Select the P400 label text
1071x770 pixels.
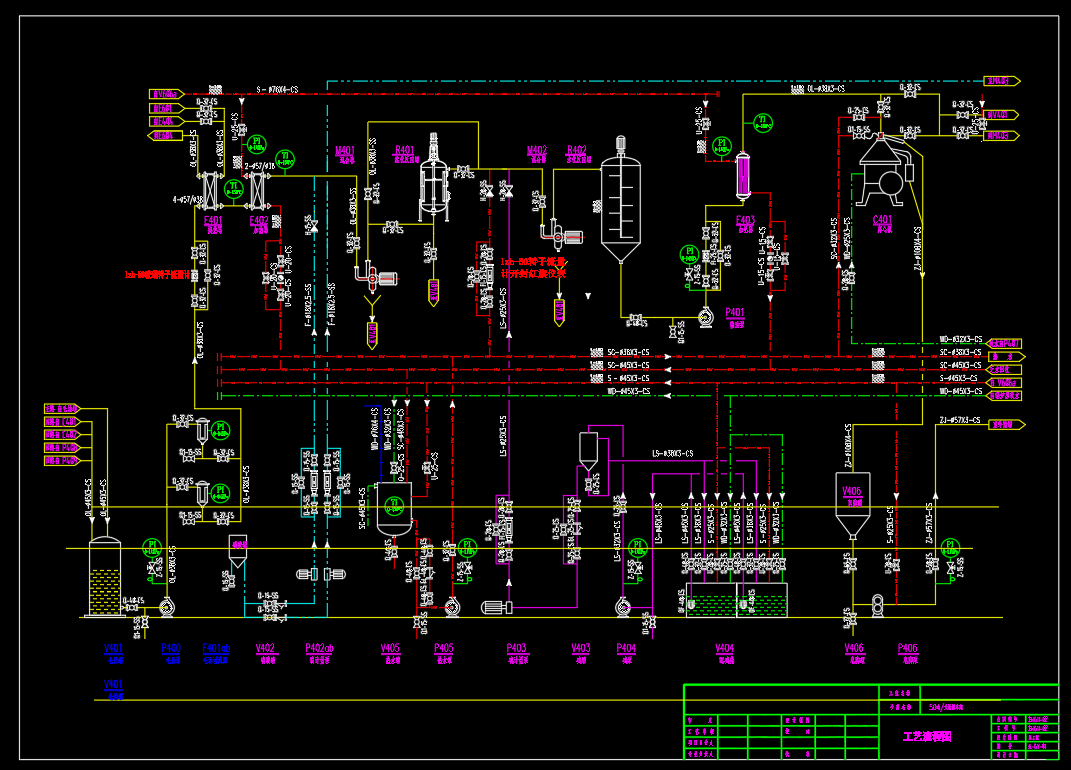point(171,648)
